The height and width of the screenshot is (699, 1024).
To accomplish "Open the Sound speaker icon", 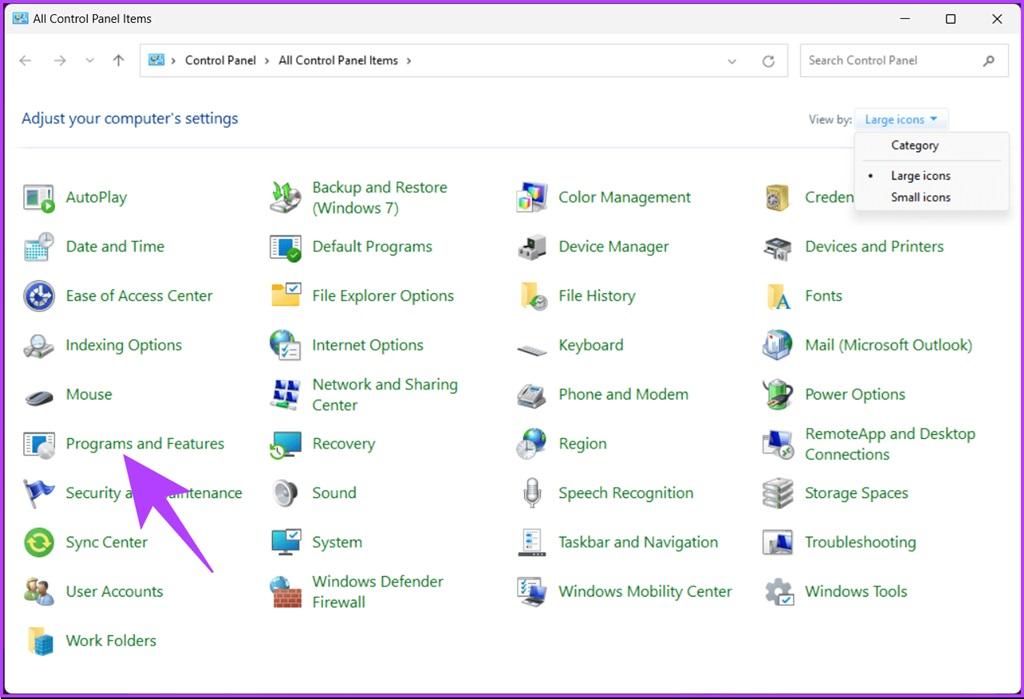I will click(285, 493).
